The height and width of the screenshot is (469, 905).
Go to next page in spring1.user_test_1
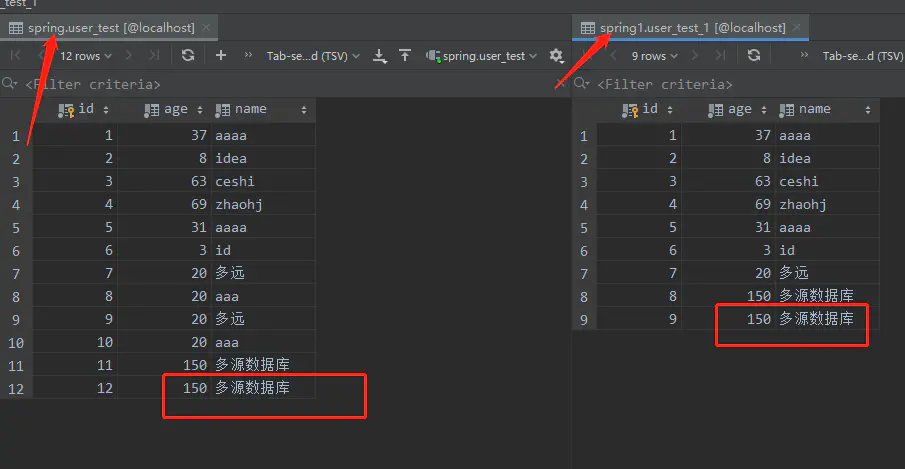(695, 55)
